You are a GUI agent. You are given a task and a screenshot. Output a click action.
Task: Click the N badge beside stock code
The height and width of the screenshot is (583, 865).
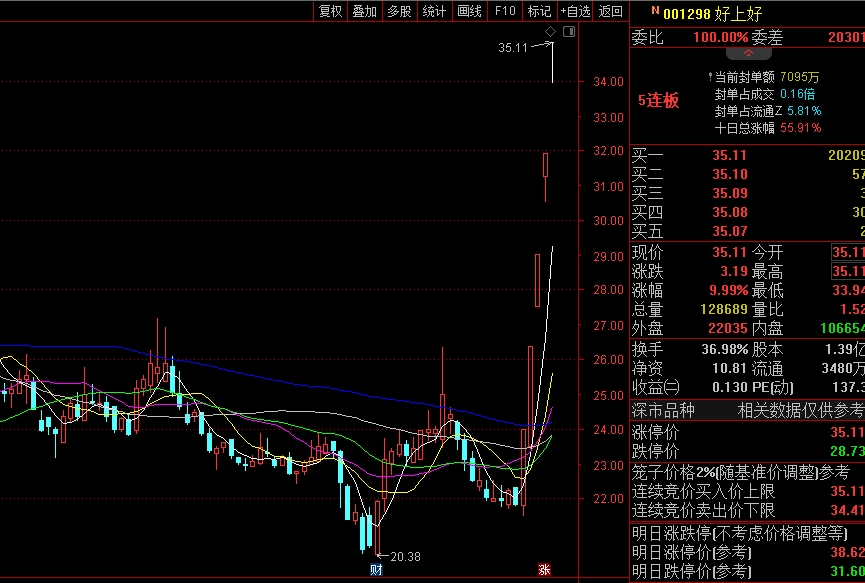pyautogui.click(x=655, y=11)
